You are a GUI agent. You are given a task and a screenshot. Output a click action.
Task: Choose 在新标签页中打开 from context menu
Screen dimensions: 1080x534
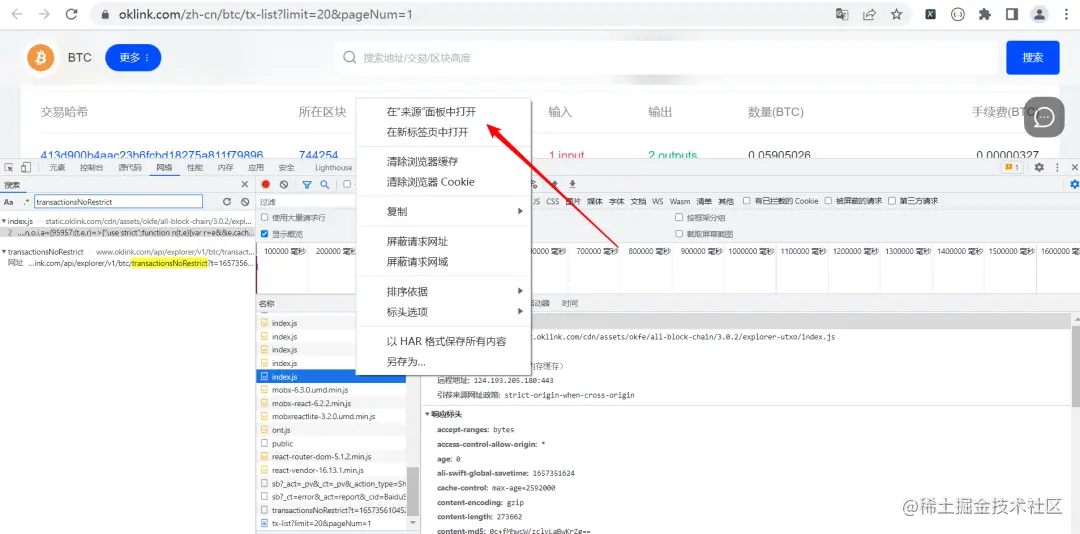point(443,132)
